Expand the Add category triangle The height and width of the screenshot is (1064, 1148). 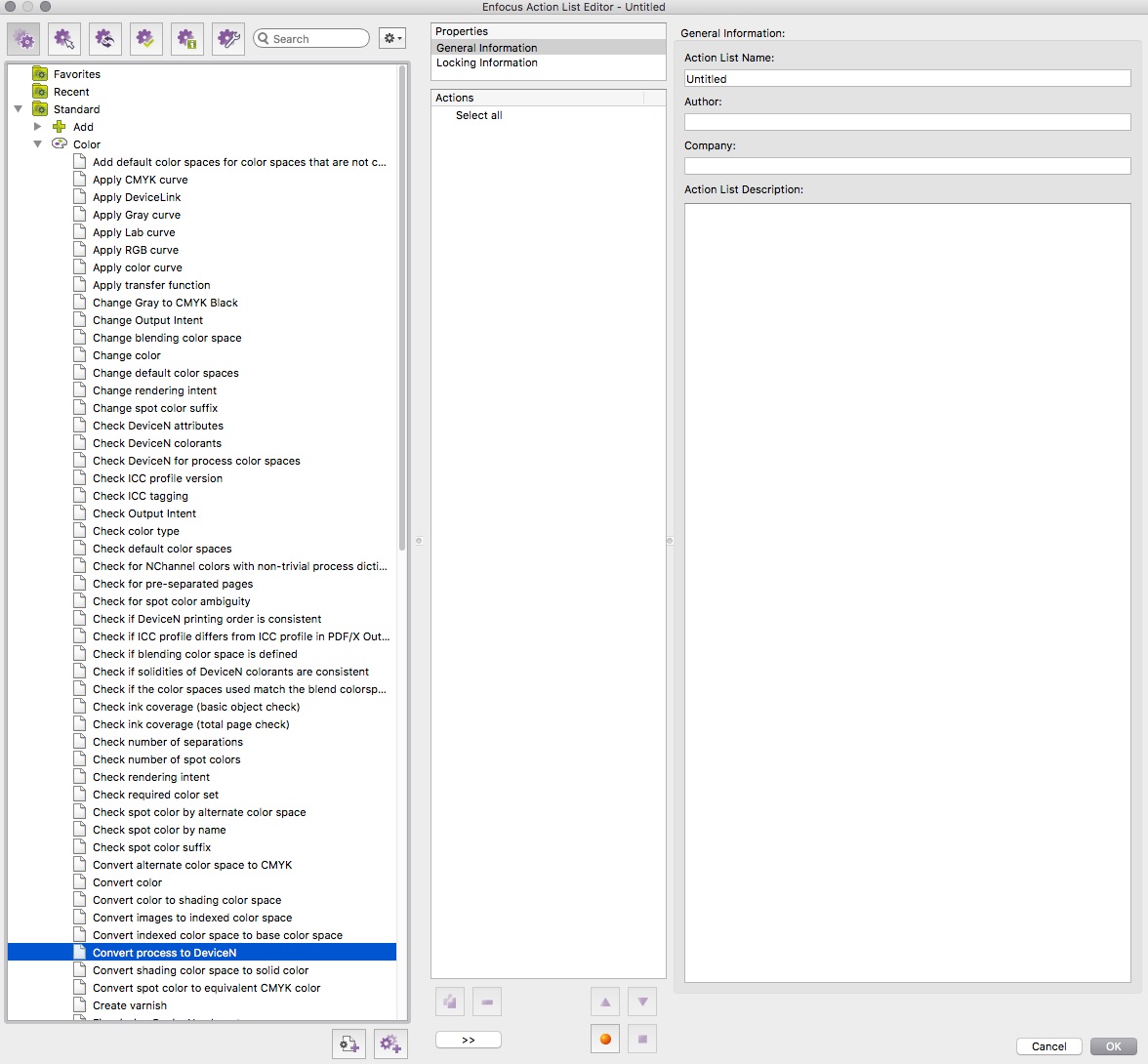point(37,127)
